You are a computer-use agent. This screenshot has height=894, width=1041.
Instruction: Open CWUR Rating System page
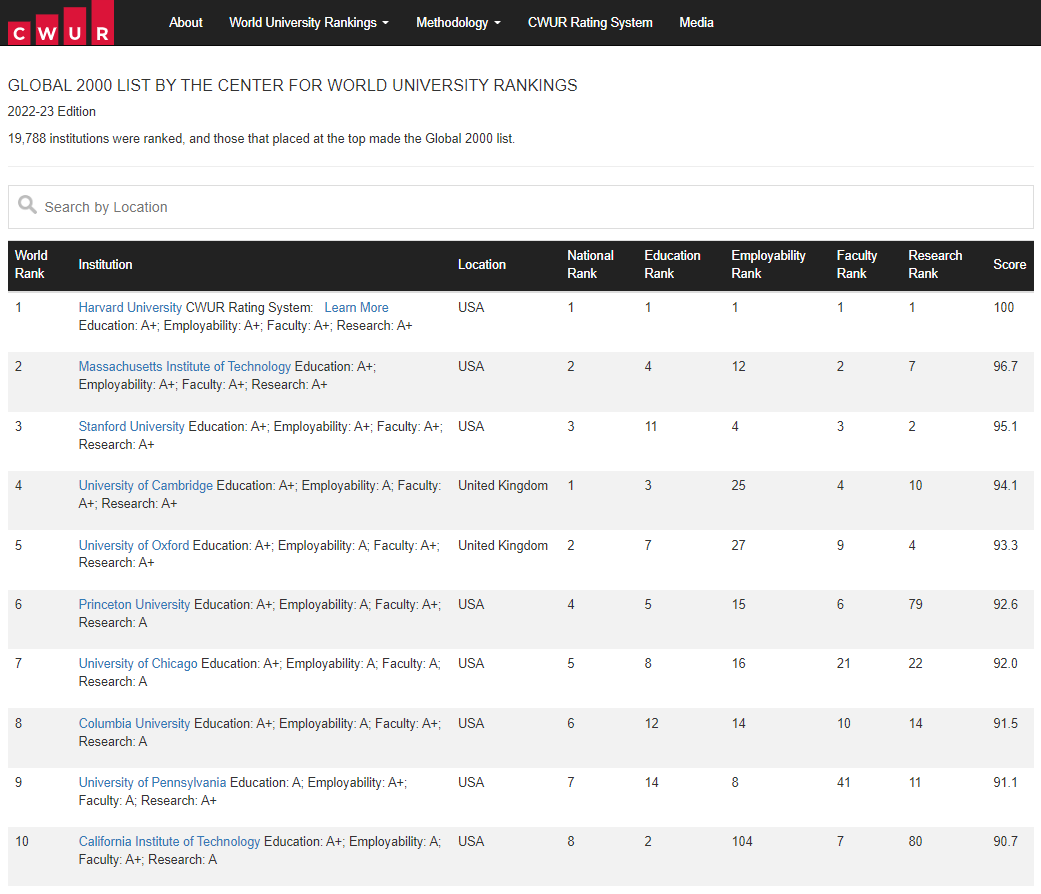tap(590, 22)
